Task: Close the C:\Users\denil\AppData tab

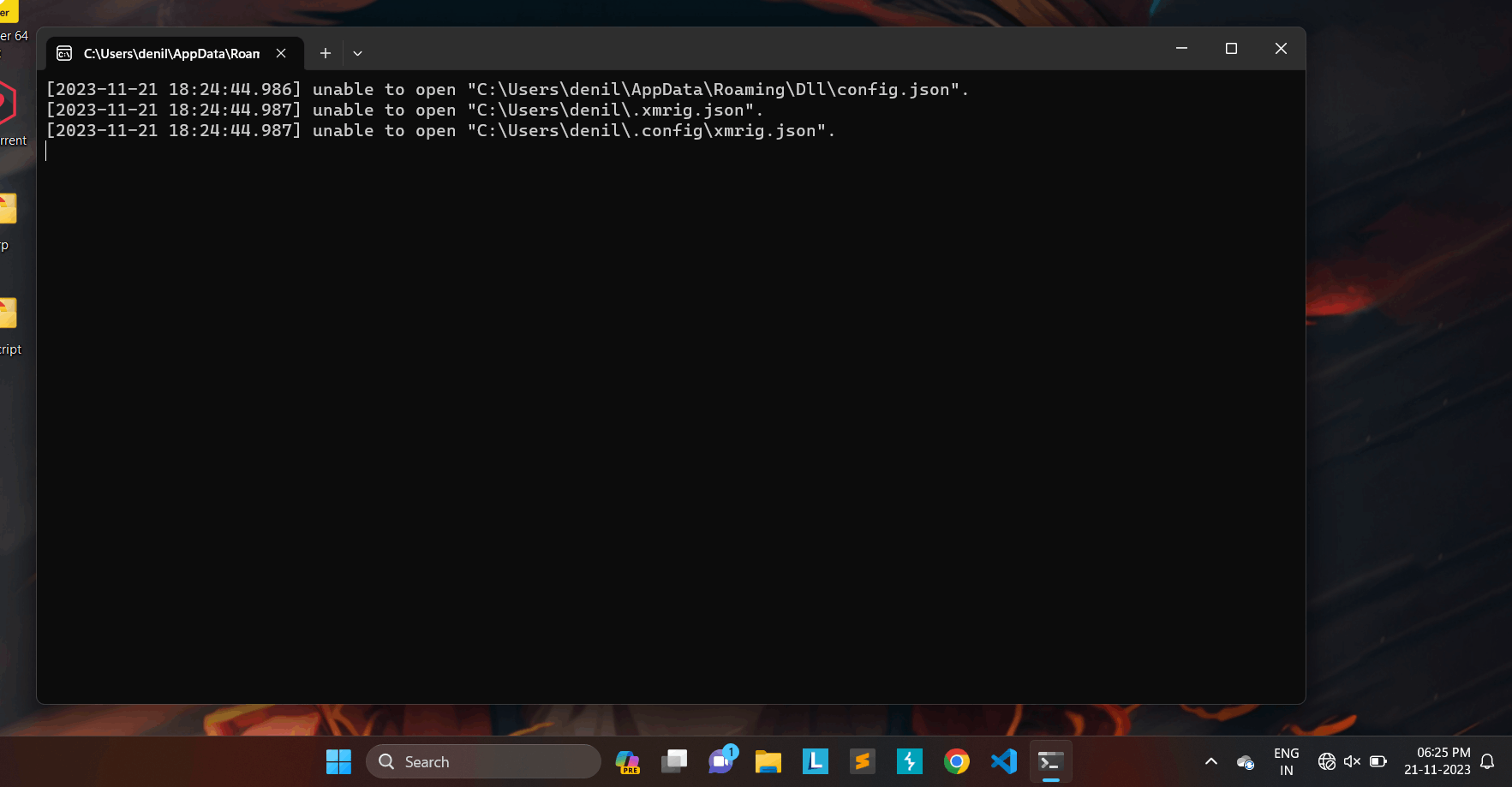Action: point(281,53)
